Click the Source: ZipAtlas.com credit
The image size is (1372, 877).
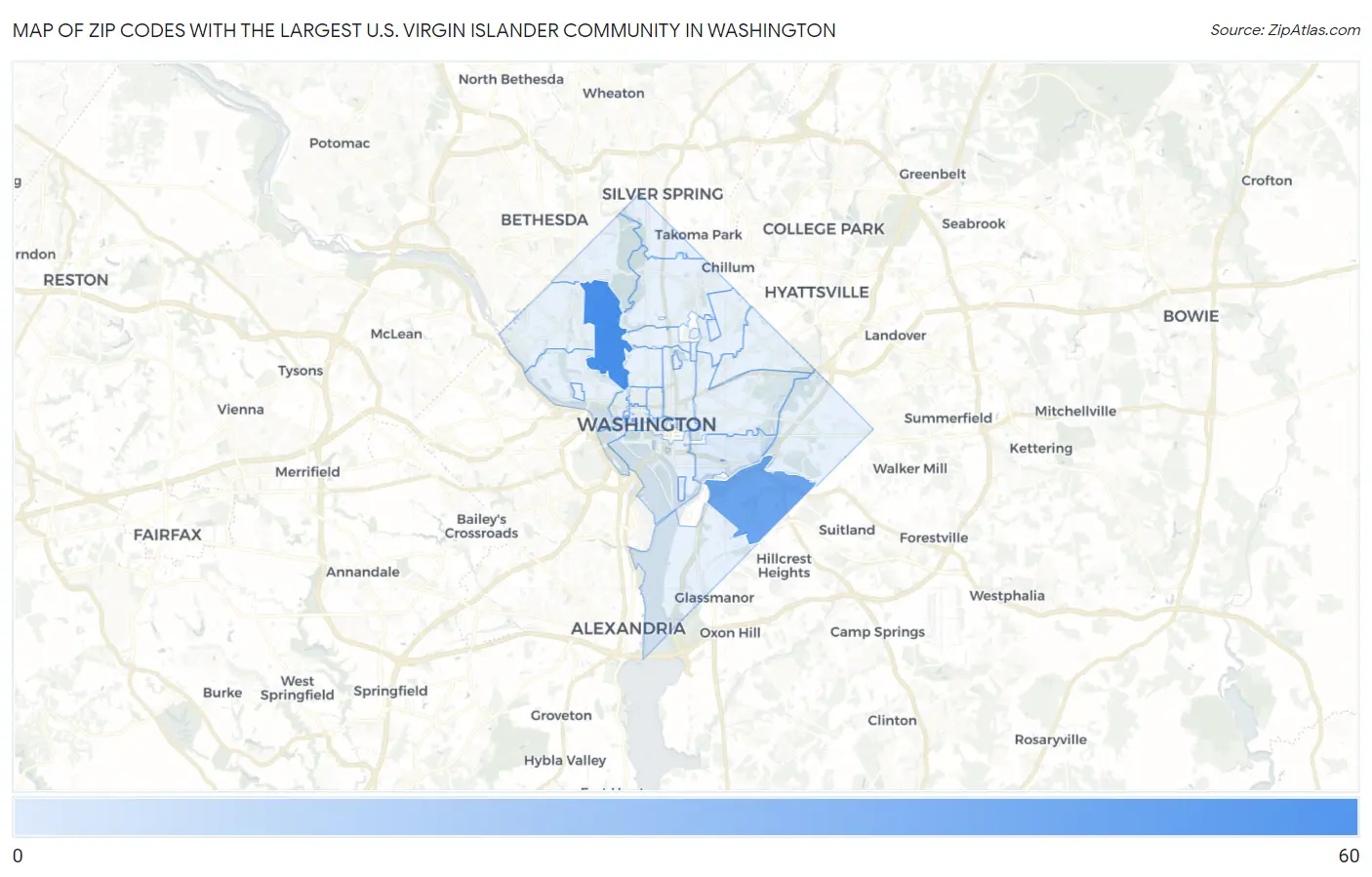coord(1285,30)
